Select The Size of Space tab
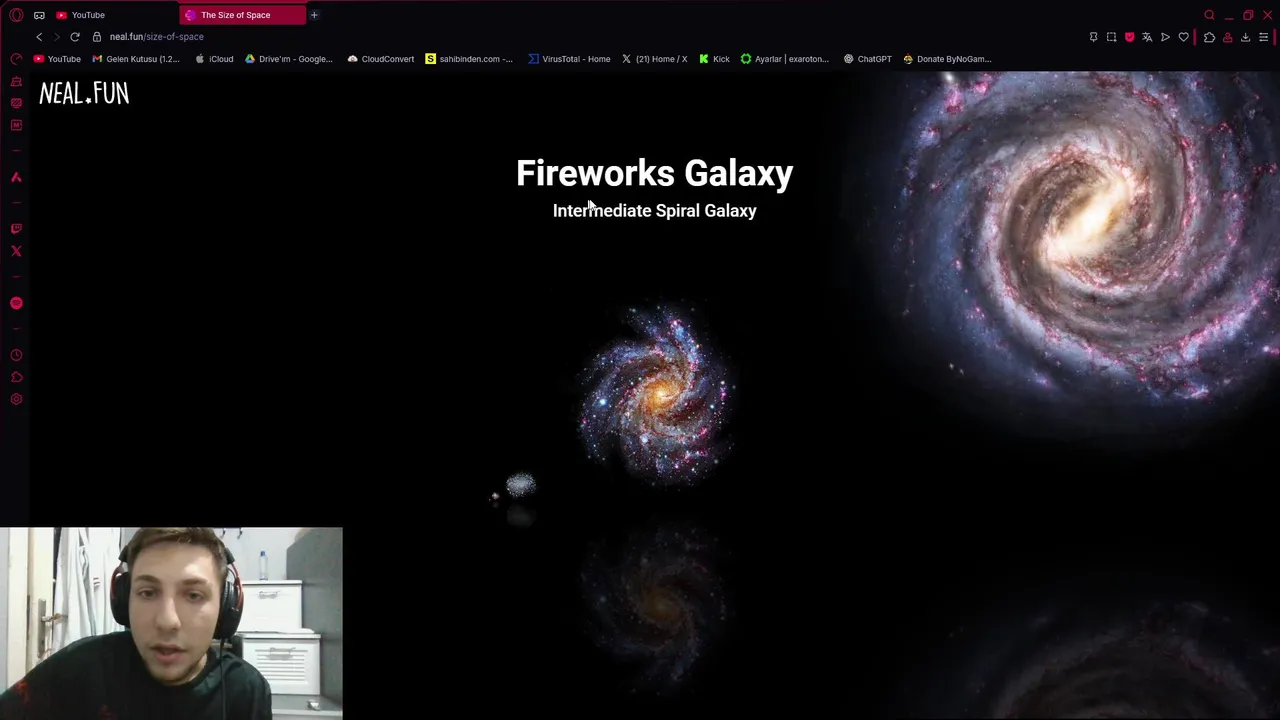 242,15
